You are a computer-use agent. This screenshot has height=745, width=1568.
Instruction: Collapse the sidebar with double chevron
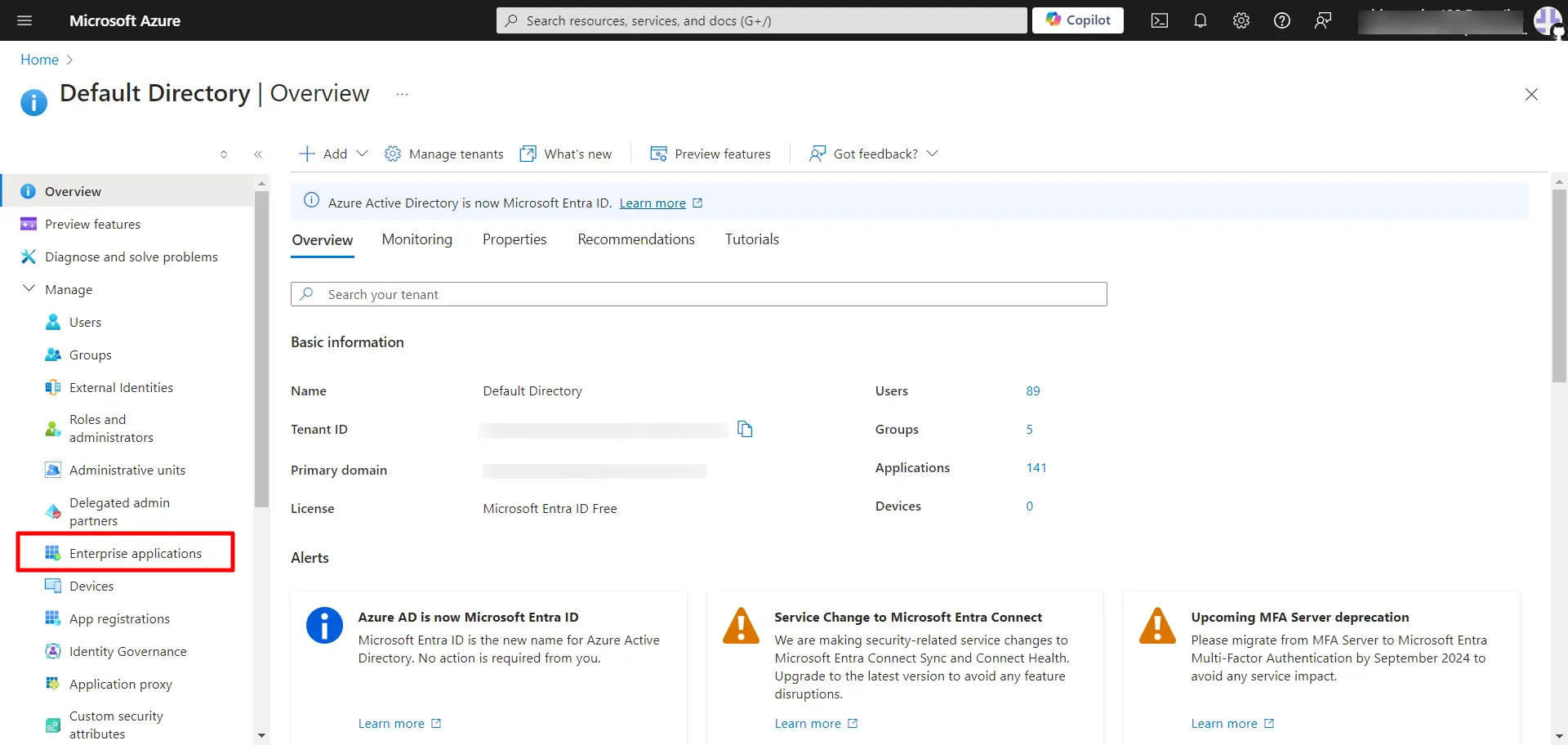(258, 154)
